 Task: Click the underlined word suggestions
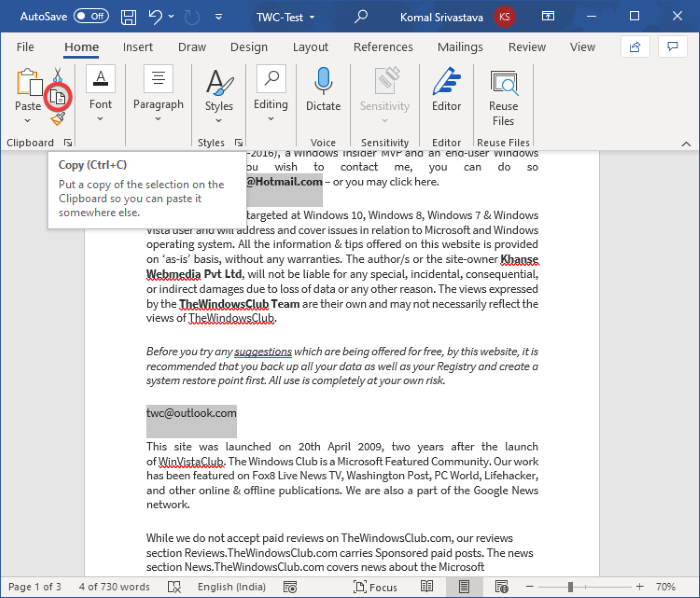[263, 352]
